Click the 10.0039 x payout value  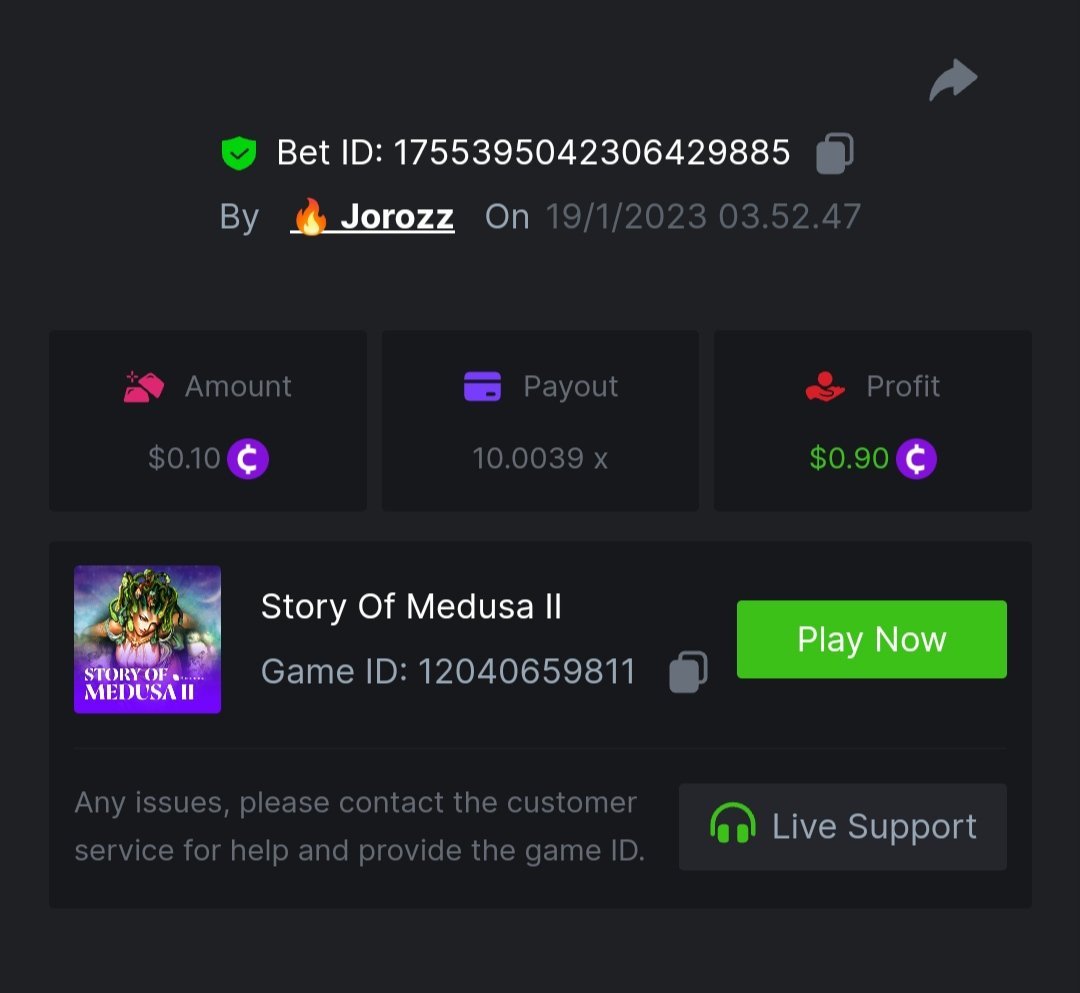540,459
